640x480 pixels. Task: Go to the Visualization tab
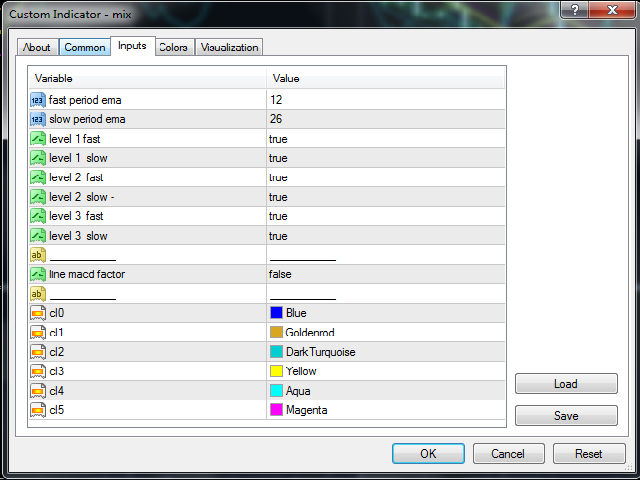click(229, 47)
